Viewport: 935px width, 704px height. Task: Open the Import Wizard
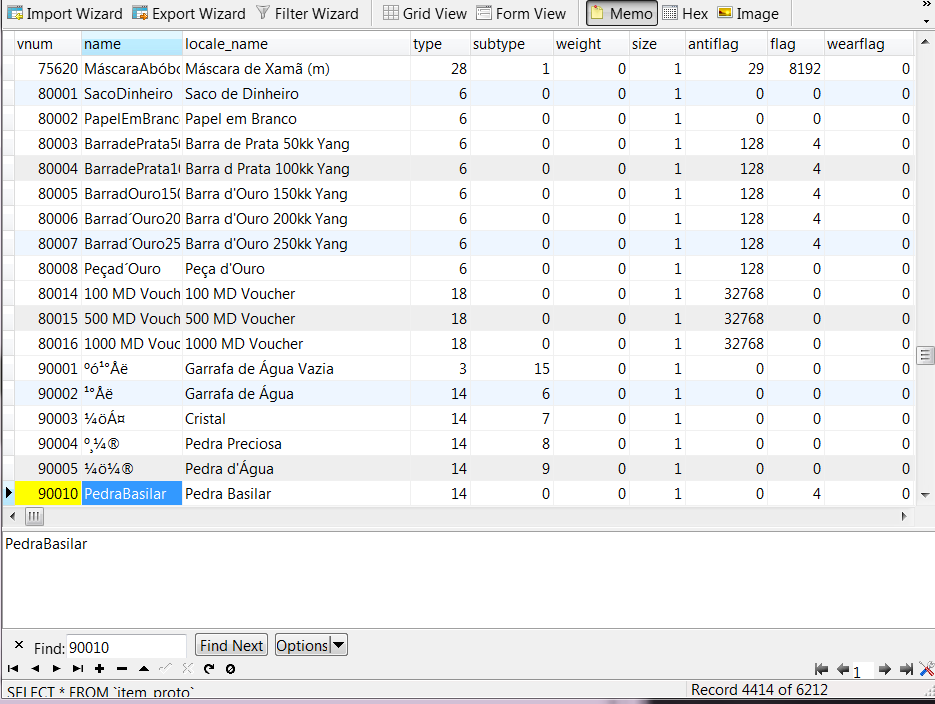(x=64, y=13)
